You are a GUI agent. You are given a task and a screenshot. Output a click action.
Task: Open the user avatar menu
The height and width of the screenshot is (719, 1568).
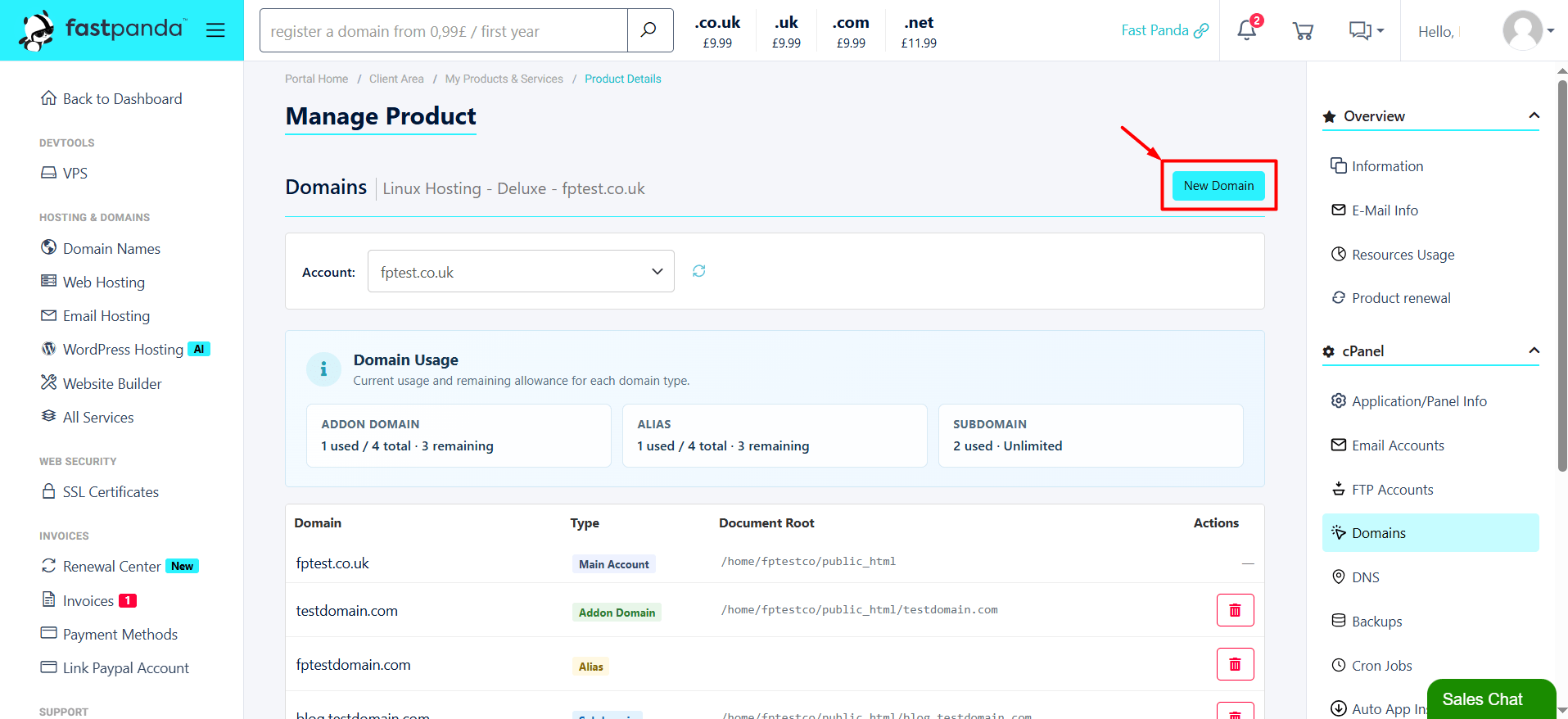click(1528, 30)
